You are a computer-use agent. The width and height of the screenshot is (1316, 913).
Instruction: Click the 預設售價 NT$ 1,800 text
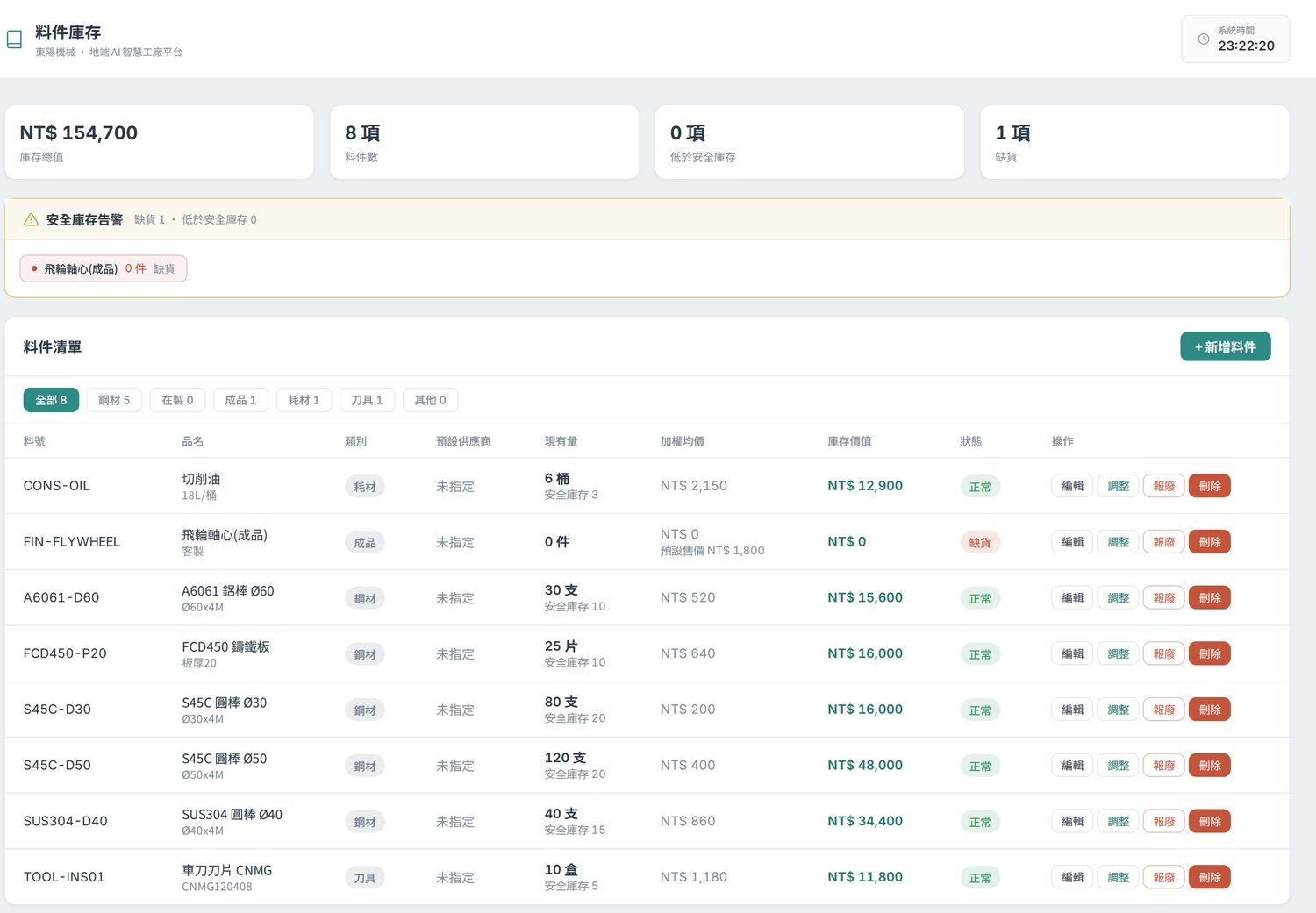point(712,551)
